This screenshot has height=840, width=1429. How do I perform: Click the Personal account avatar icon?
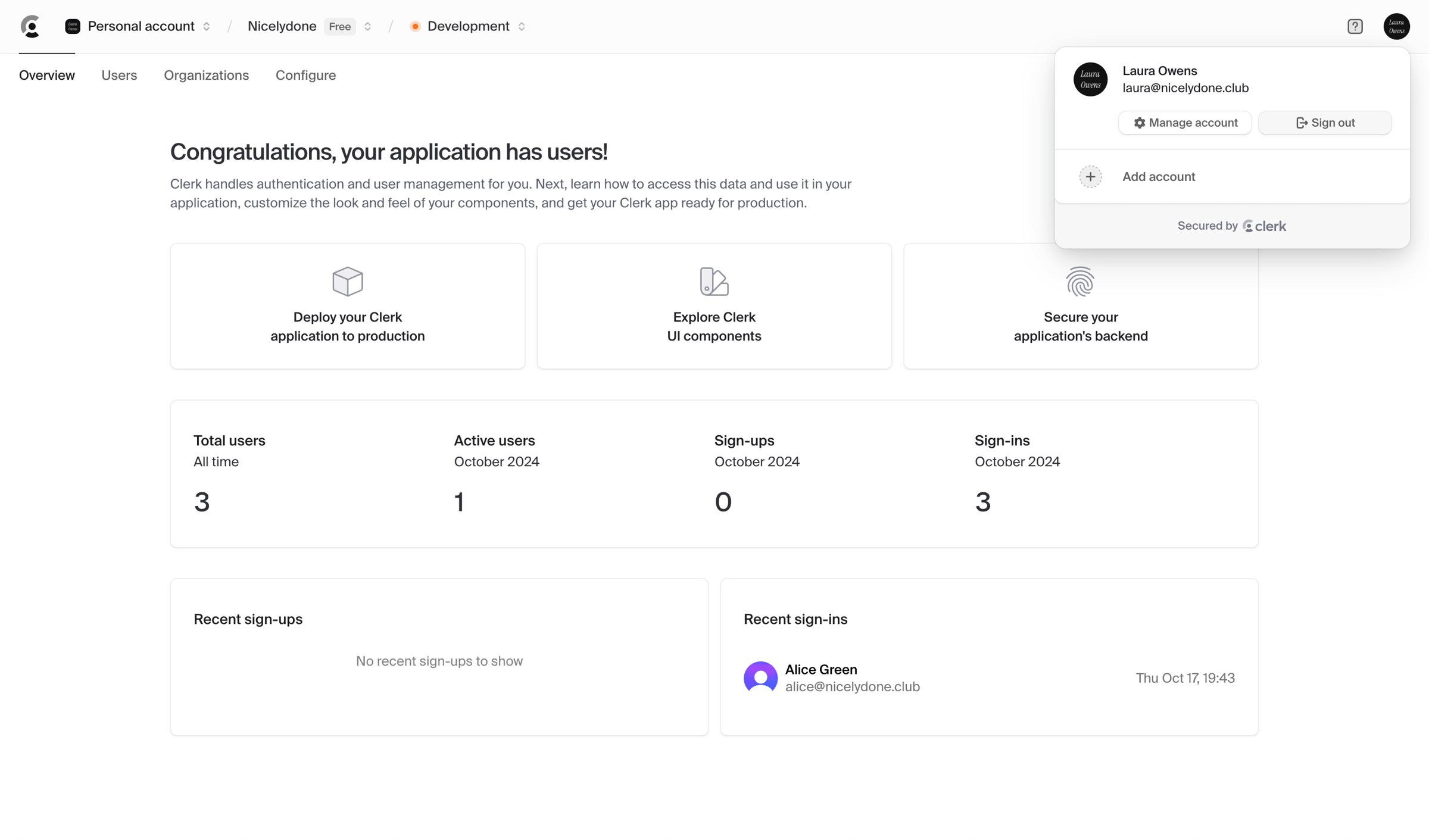tap(73, 27)
